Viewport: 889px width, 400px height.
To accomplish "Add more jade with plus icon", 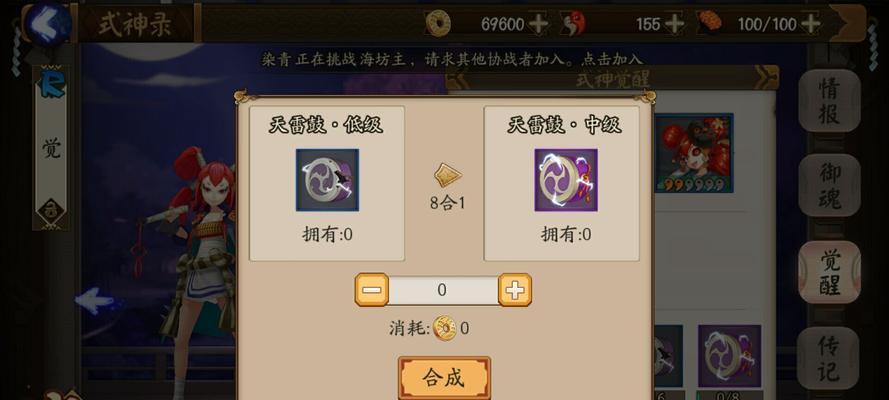I will tap(674, 24).
